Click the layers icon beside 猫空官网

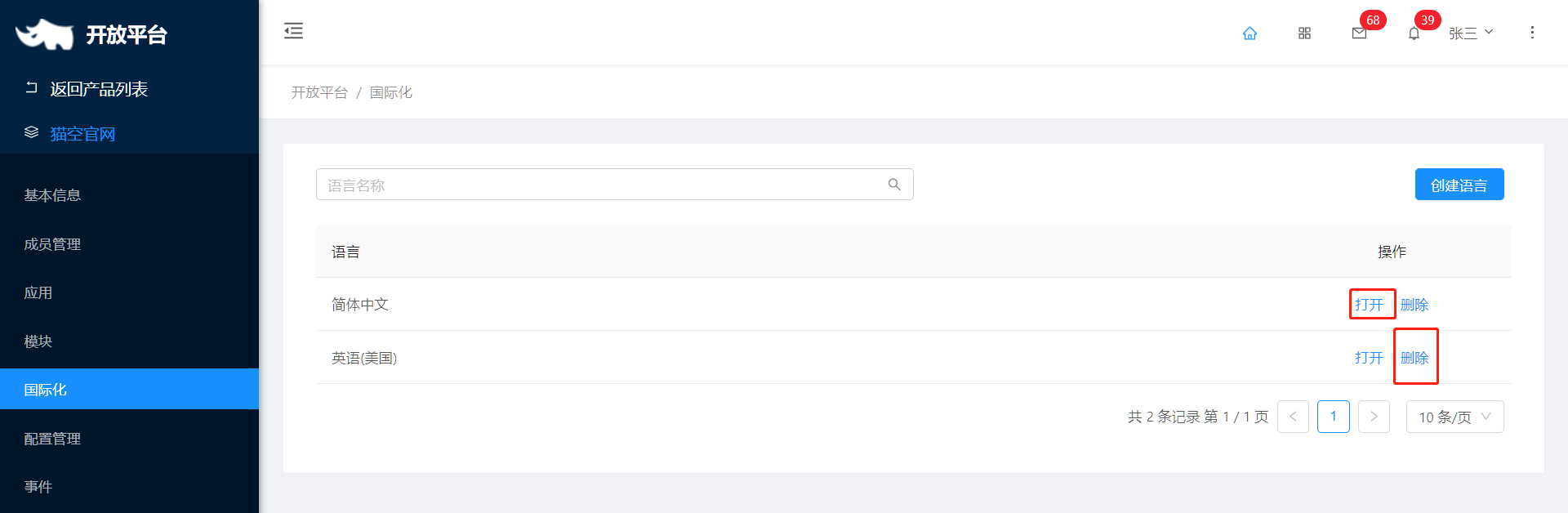point(31,132)
